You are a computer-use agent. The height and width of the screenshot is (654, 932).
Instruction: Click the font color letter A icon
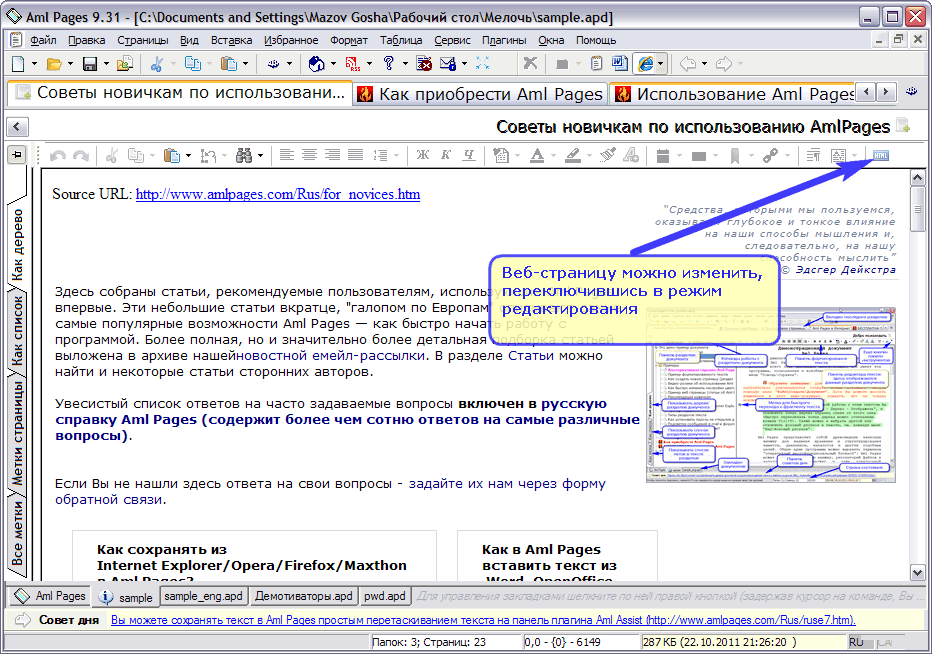point(537,156)
